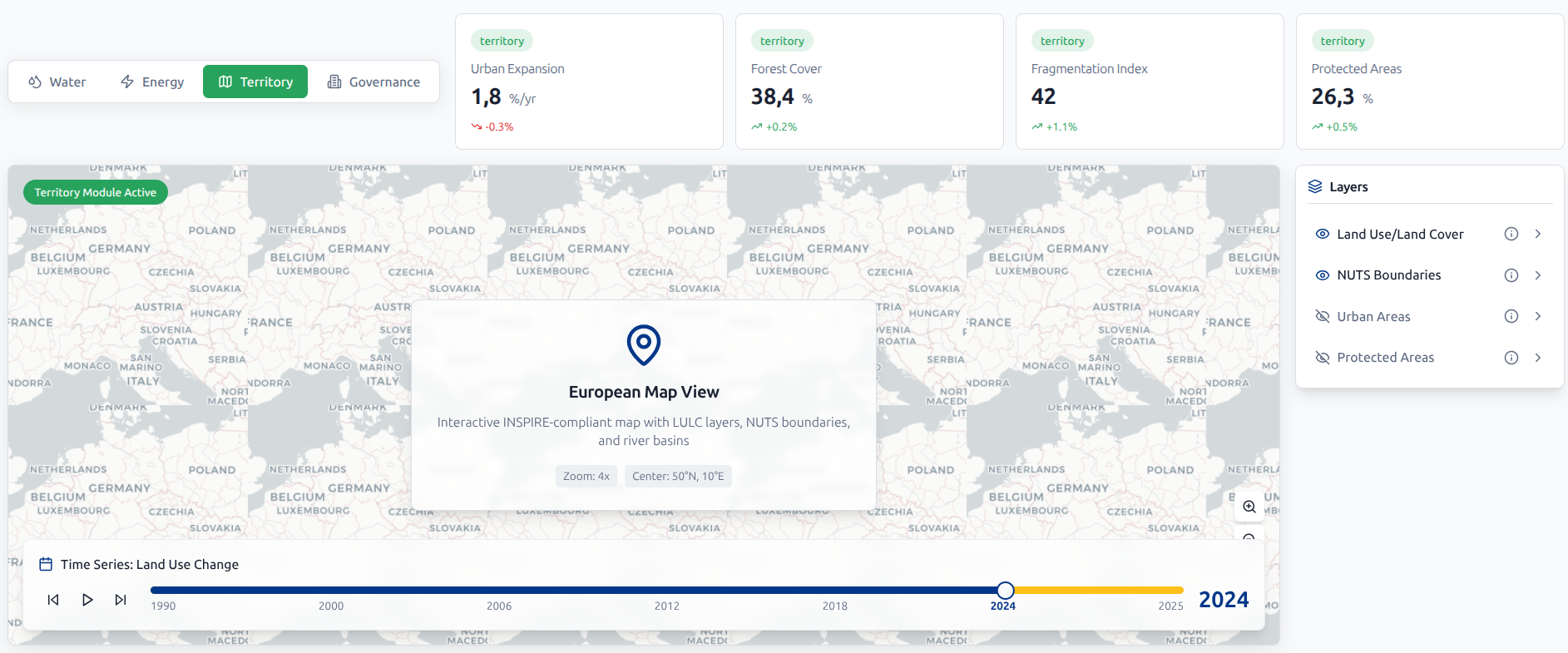This screenshot has width=1568, height=653.
Task: Jump timeline to 2025 marker
Action: tap(1170, 606)
